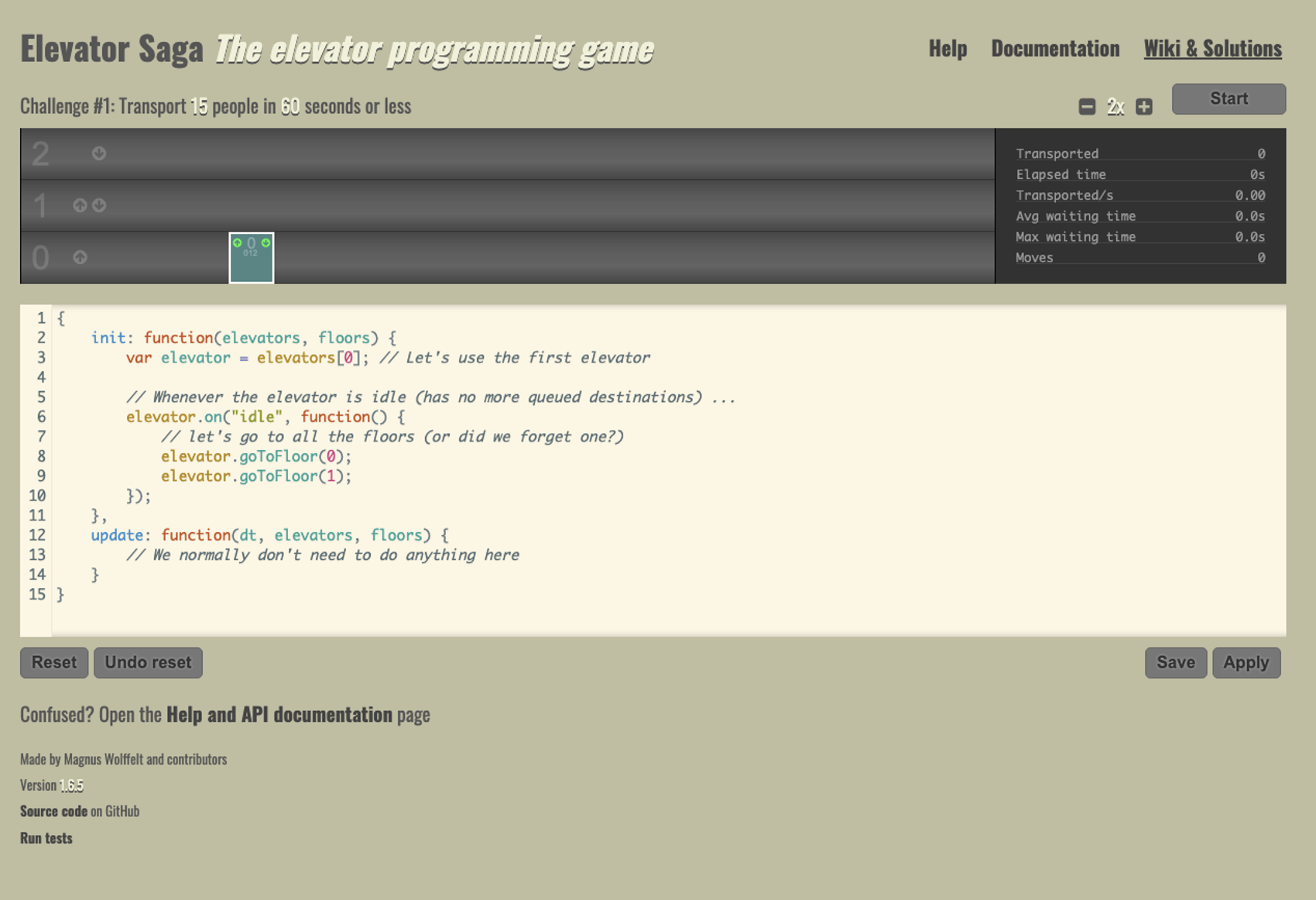
Task: Click line number 8 in the gutter
Action: [40, 456]
